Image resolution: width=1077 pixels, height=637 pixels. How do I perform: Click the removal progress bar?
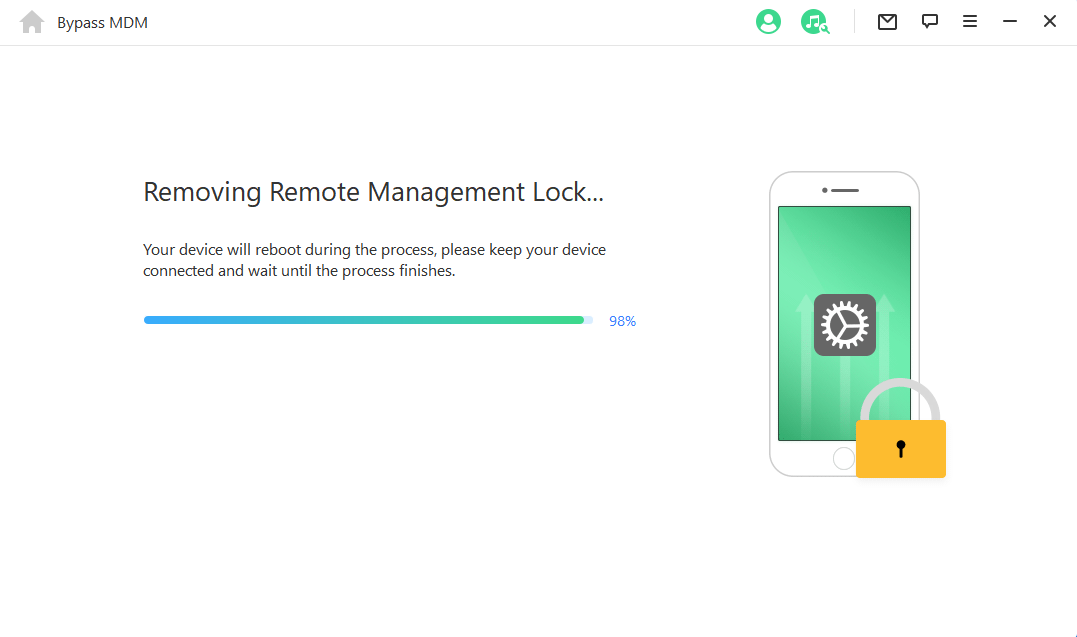pyautogui.click(x=364, y=320)
